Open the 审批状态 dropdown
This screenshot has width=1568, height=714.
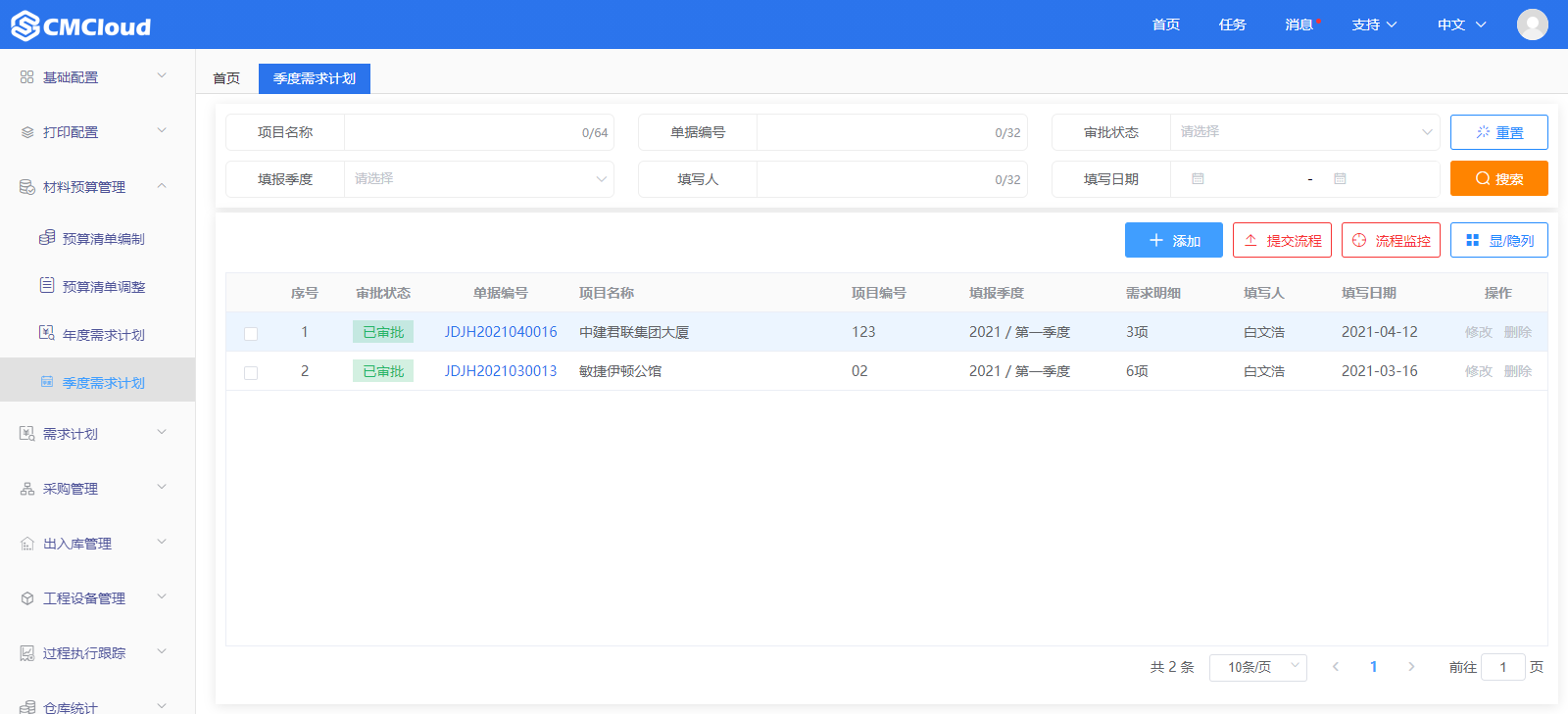tap(1303, 132)
